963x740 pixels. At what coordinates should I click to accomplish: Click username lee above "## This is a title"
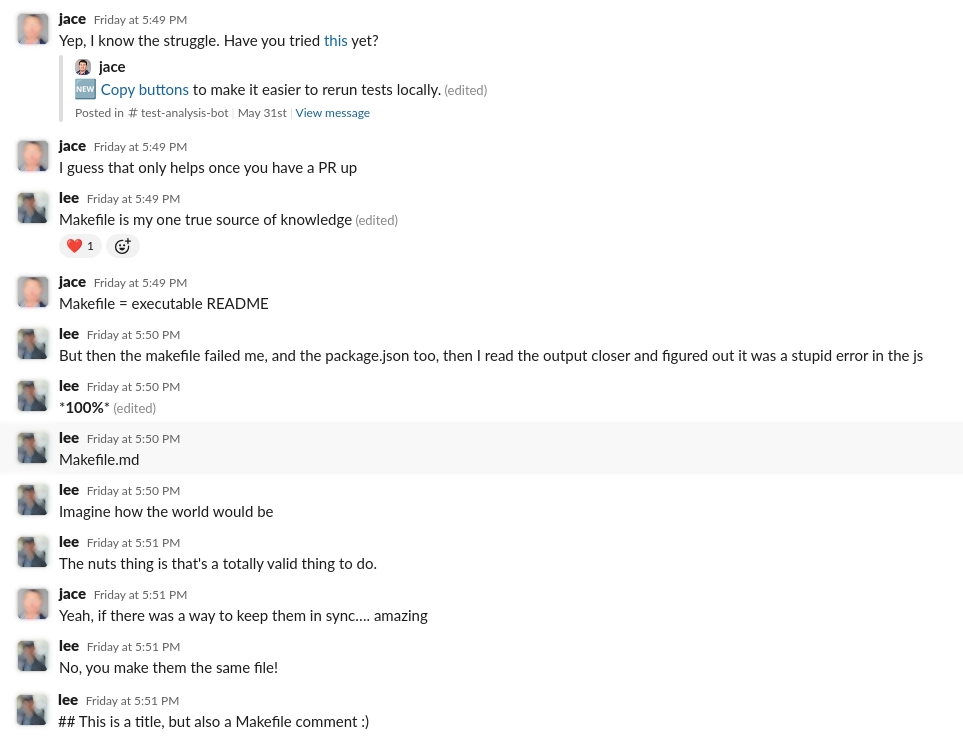point(68,700)
